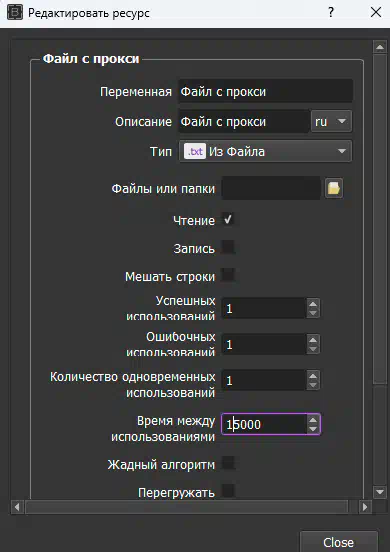
Task: Click the Close button
Action: click(339, 542)
